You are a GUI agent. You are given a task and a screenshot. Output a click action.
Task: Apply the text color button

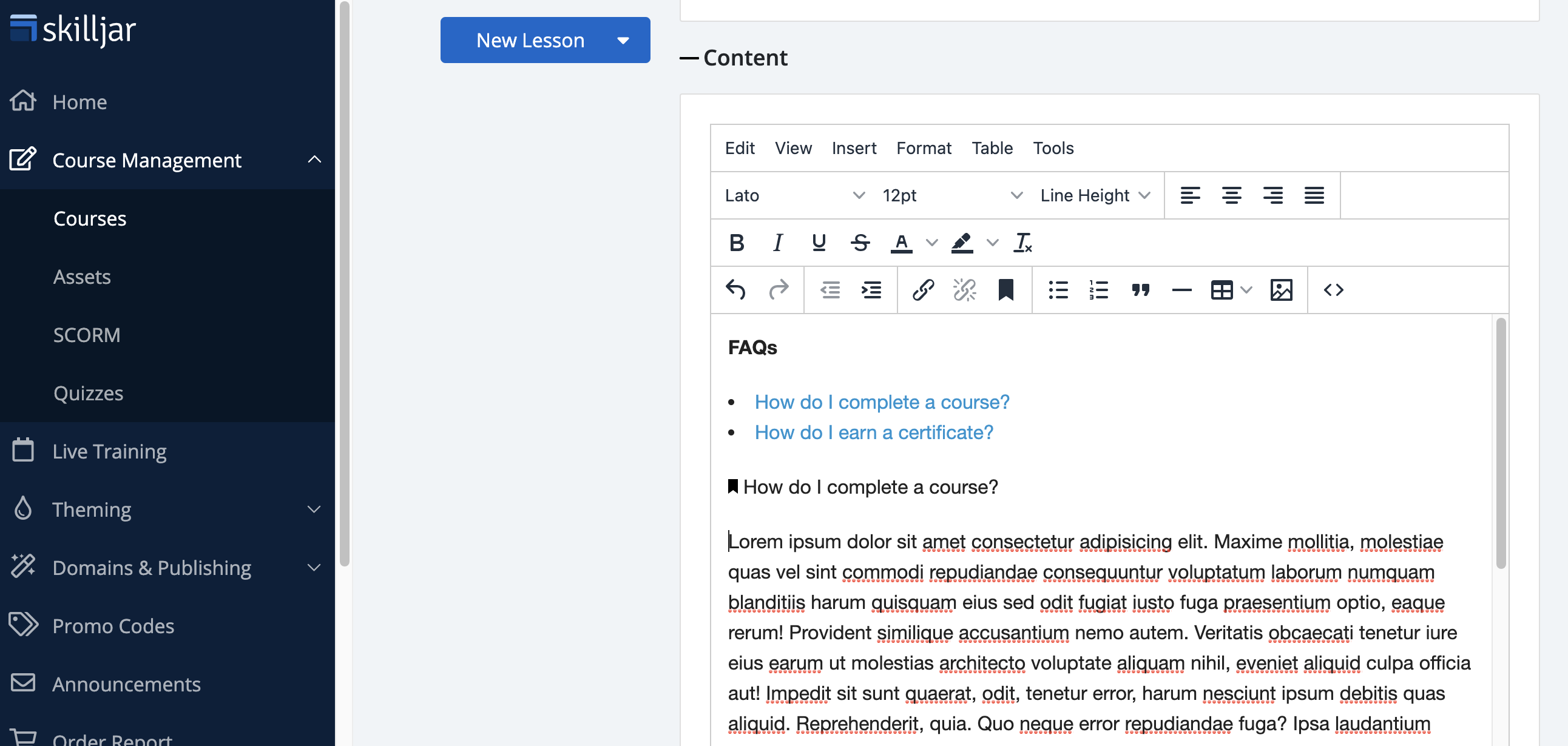point(902,243)
